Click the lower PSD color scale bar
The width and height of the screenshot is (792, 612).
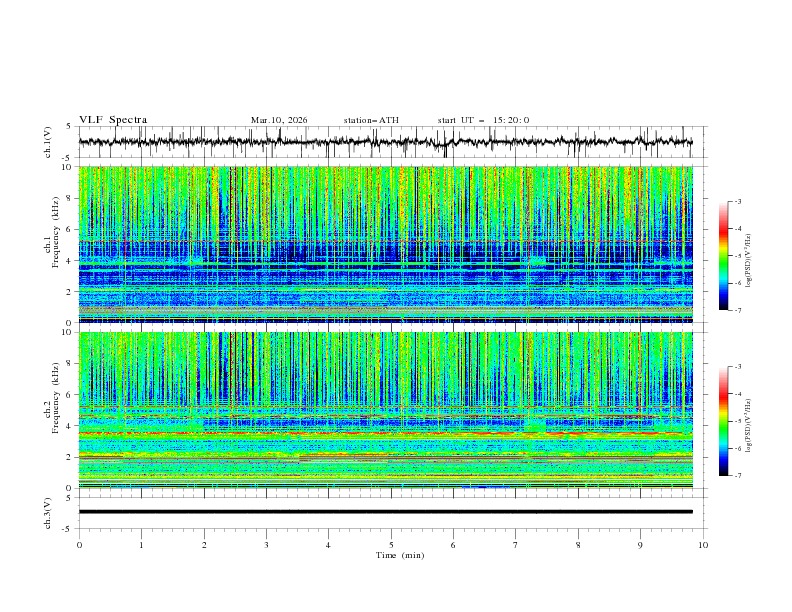click(723, 421)
